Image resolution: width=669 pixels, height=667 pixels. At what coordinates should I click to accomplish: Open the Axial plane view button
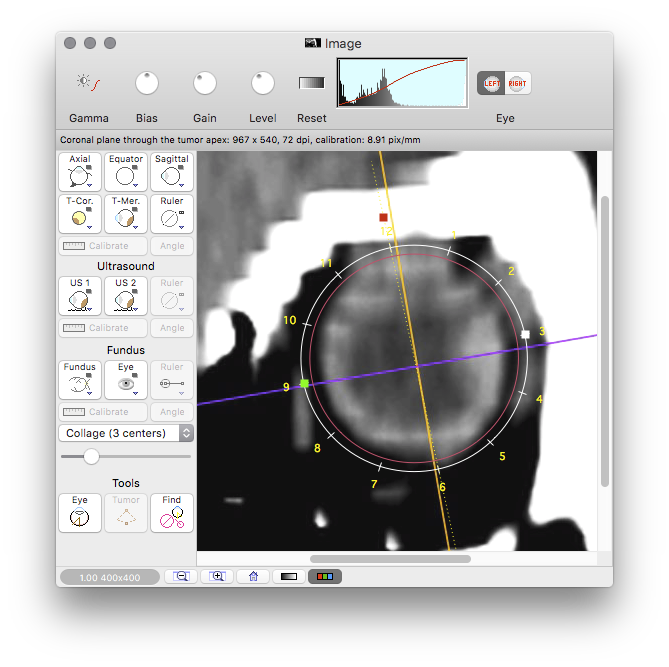pos(80,172)
